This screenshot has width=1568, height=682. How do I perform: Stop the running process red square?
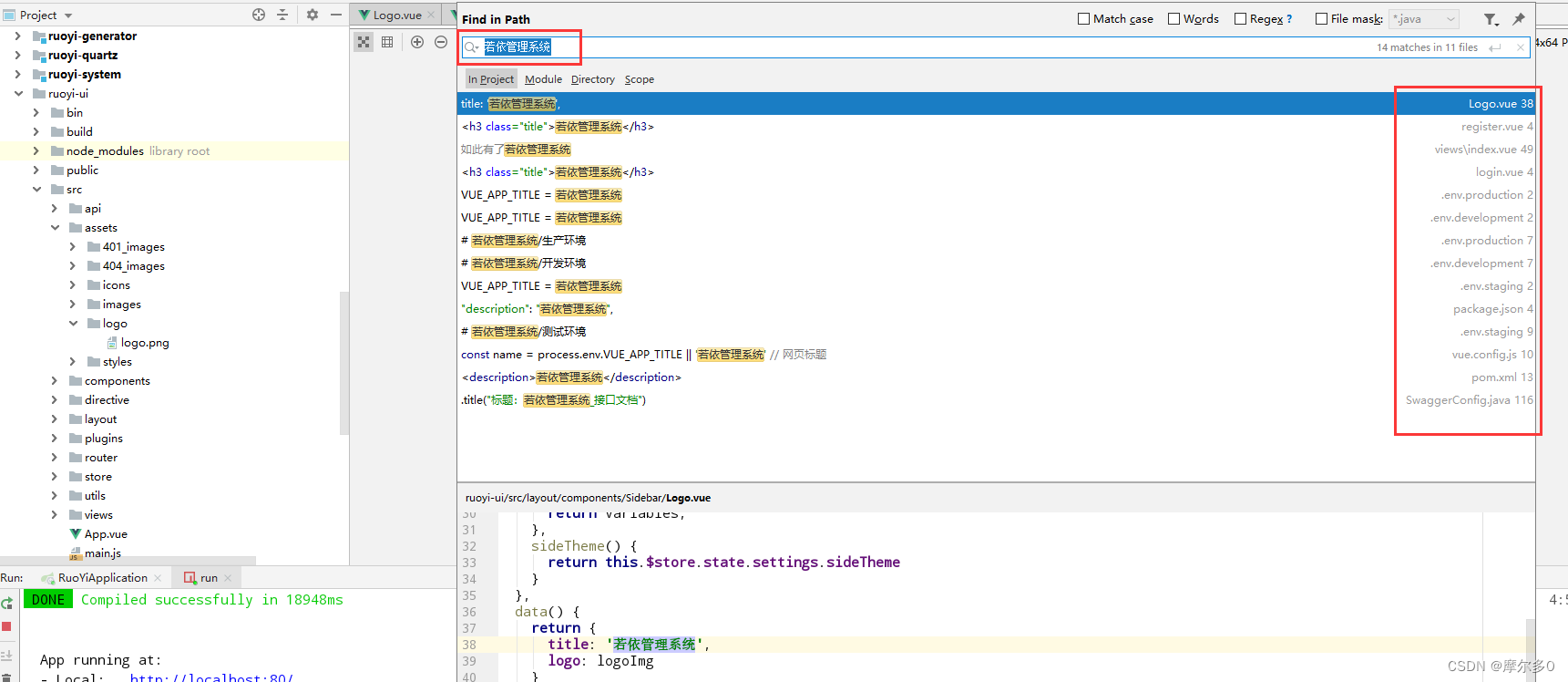pos(6,626)
